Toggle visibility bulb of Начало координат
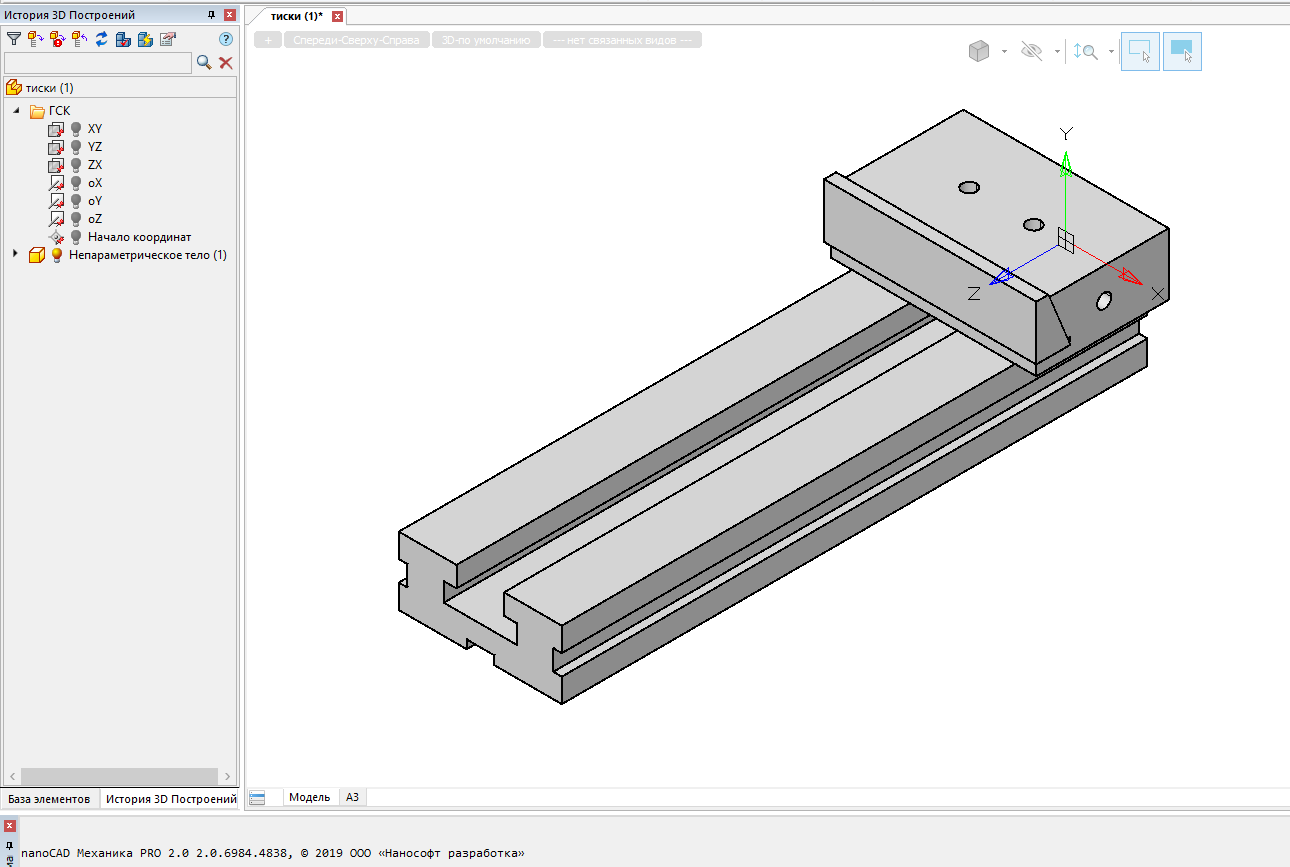The height and width of the screenshot is (867, 1290). click(76, 237)
